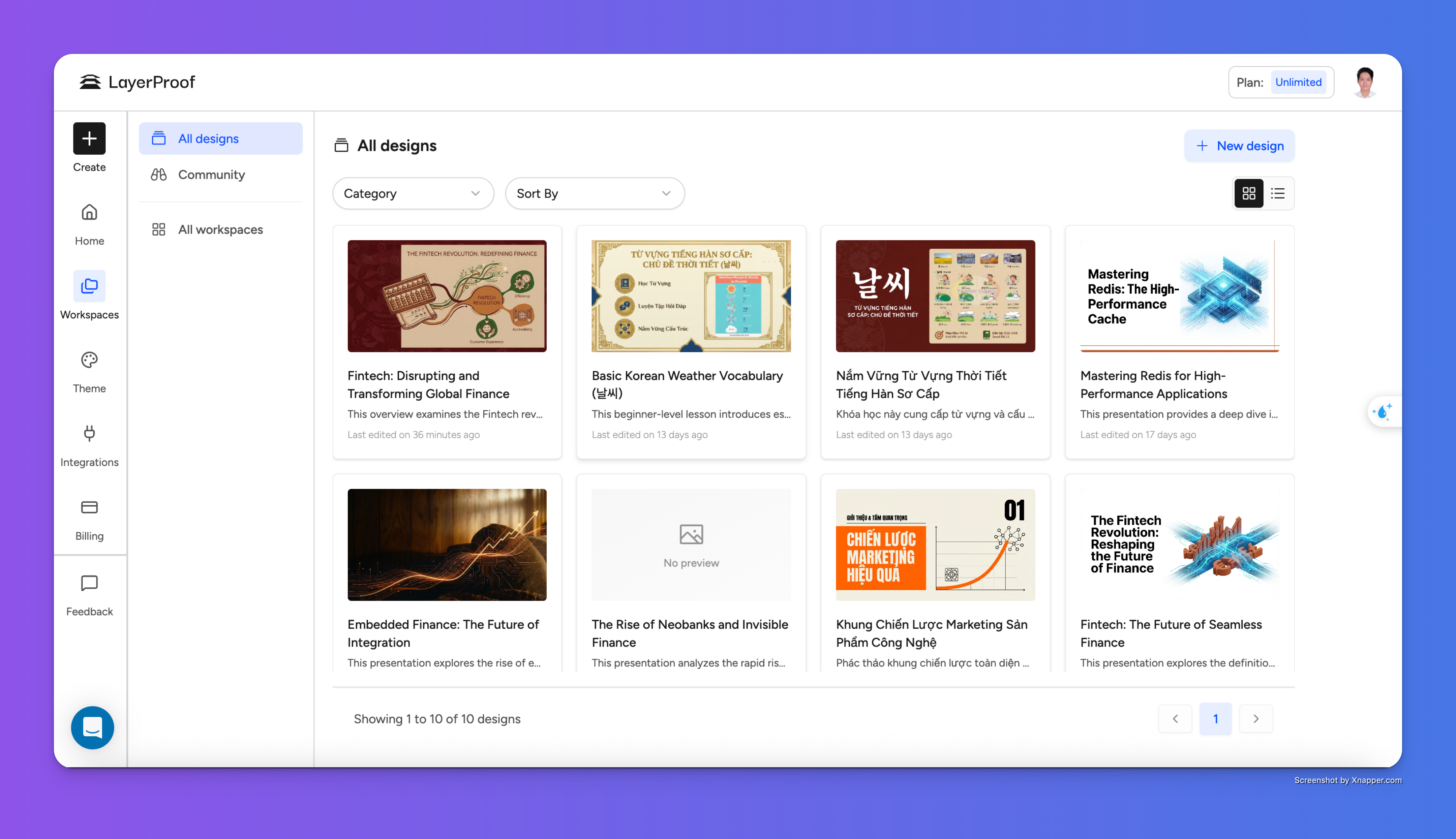Open the Mastering Redis presentation thumbnail
This screenshot has height=839, width=1456.
coord(1179,296)
